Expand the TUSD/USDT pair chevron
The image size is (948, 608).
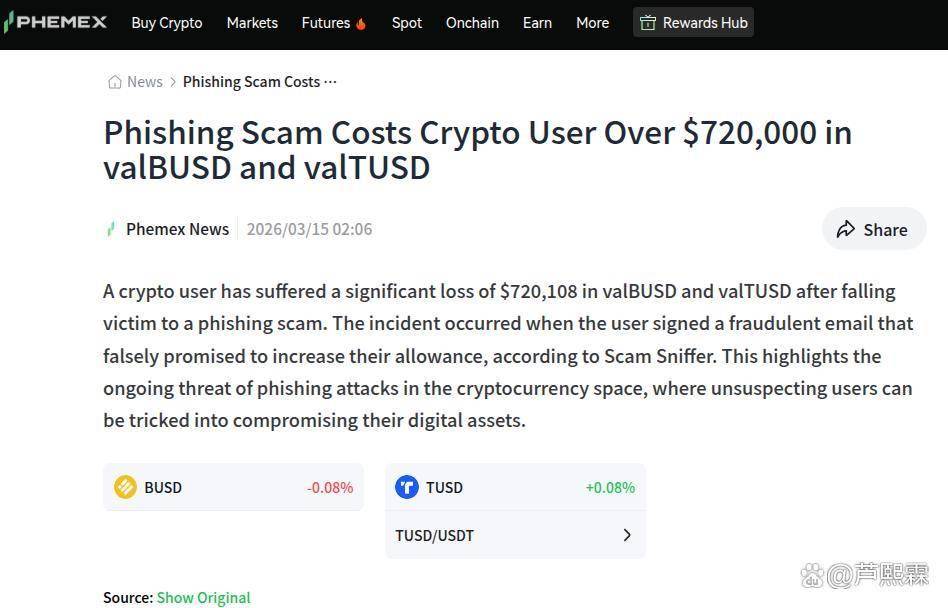coord(627,535)
